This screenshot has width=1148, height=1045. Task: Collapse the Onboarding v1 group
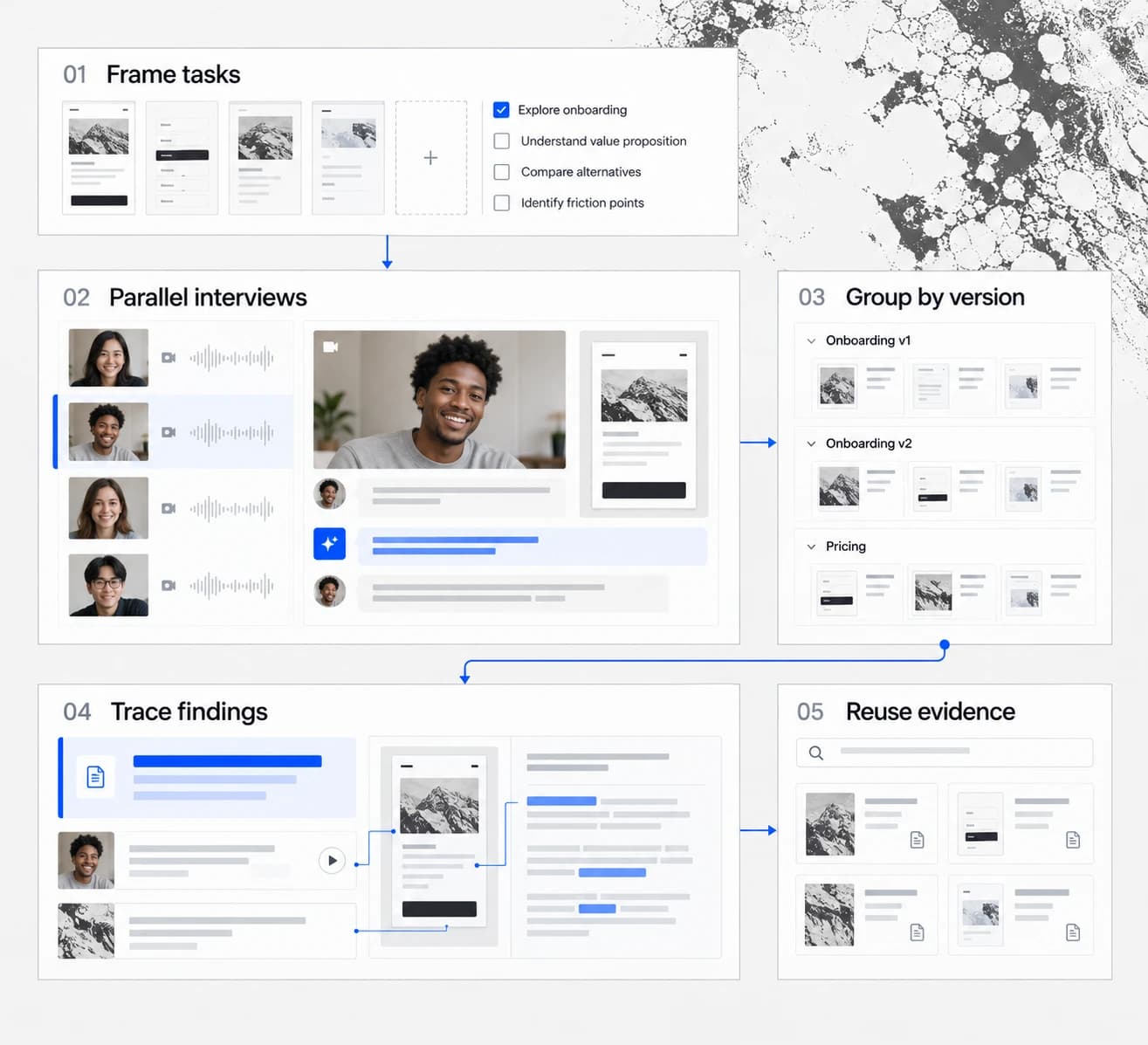(x=811, y=340)
